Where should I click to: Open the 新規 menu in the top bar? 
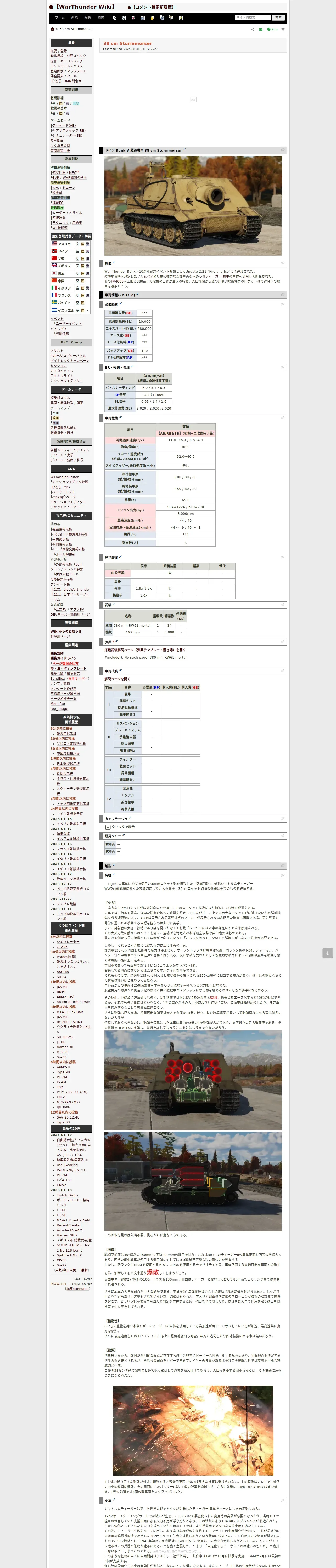click(x=74, y=18)
